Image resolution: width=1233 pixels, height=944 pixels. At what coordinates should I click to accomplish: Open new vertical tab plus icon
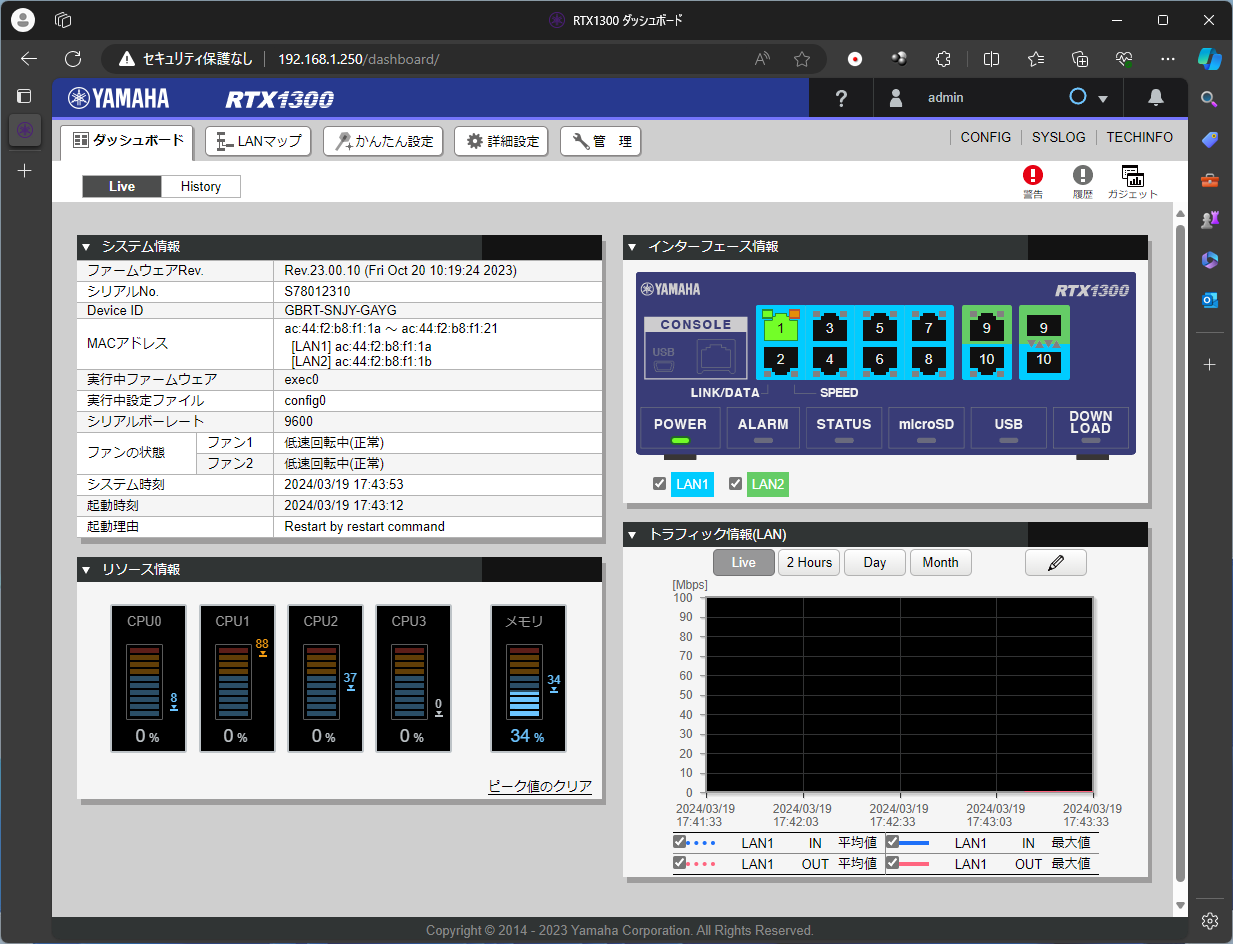(25, 171)
